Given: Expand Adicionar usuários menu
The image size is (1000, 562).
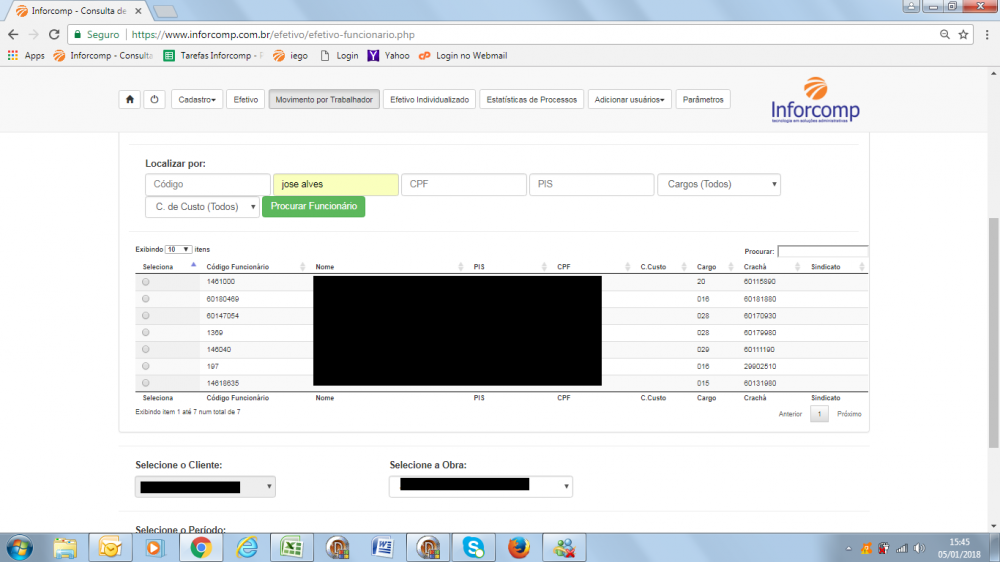Looking at the screenshot, I should pos(629,100).
